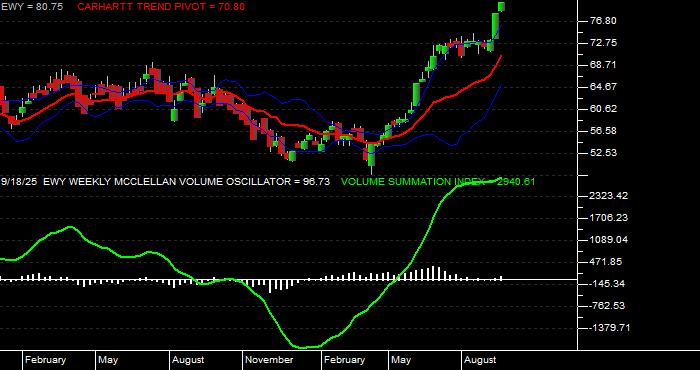Click the 64.67 price axis value

click(604, 87)
